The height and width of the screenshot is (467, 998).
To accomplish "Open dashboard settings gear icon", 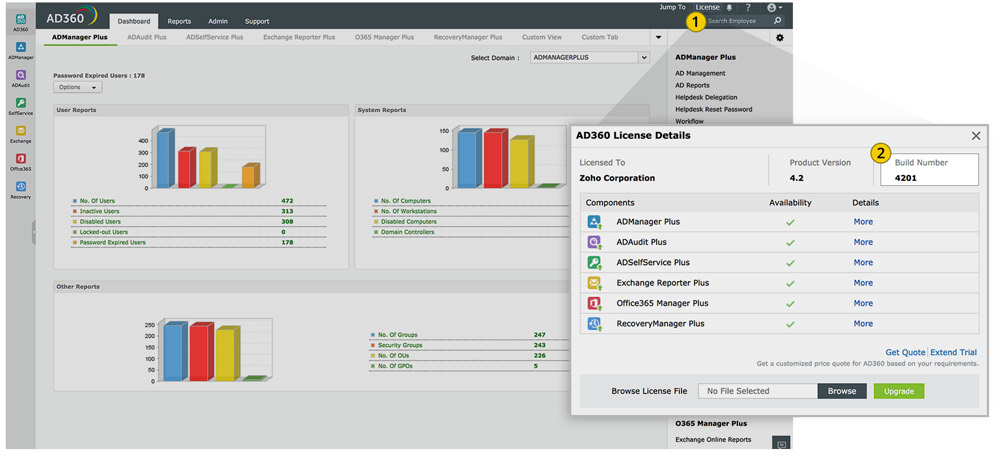I will tap(780, 38).
